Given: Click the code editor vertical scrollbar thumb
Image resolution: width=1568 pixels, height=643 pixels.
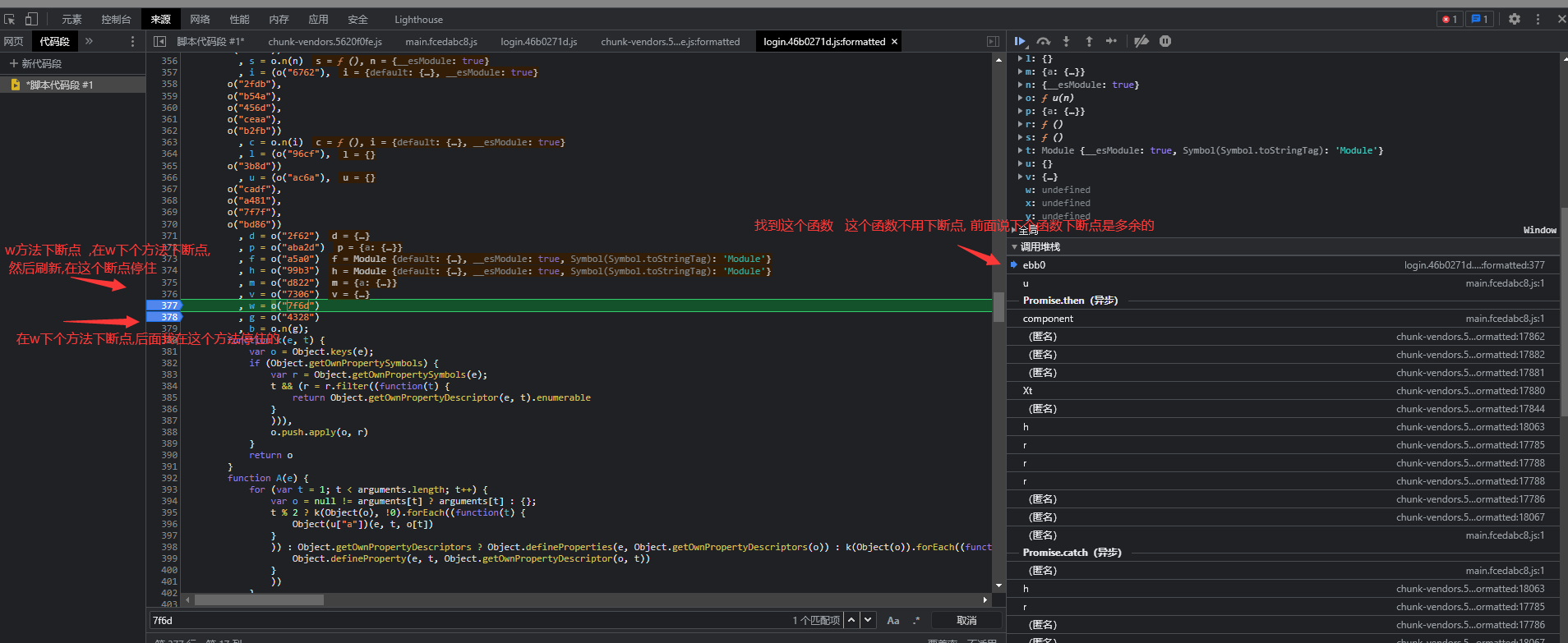Looking at the screenshot, I should (x=998, y=306).
